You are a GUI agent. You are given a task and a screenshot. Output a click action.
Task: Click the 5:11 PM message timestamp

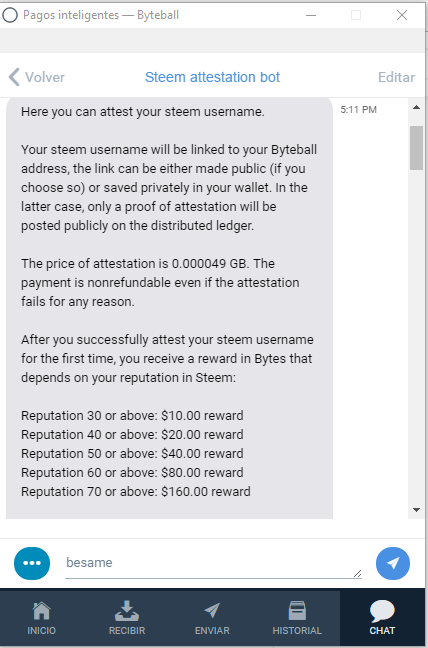click(x=359, y=110)
